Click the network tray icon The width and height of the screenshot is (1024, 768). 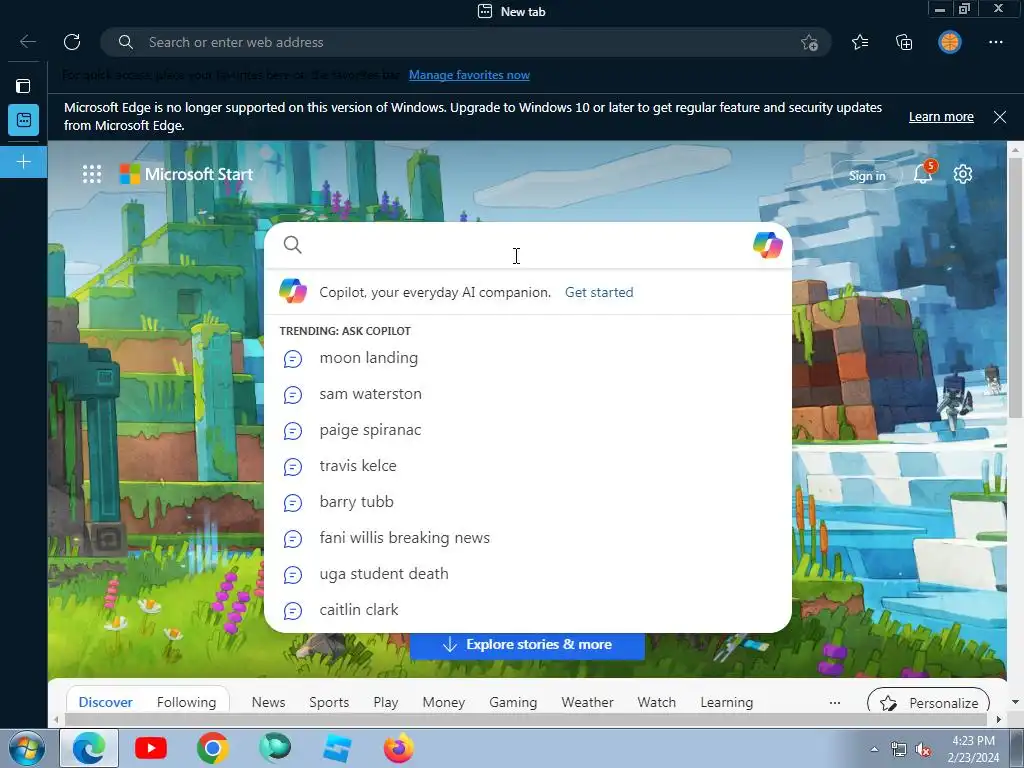tap(899, 750)
